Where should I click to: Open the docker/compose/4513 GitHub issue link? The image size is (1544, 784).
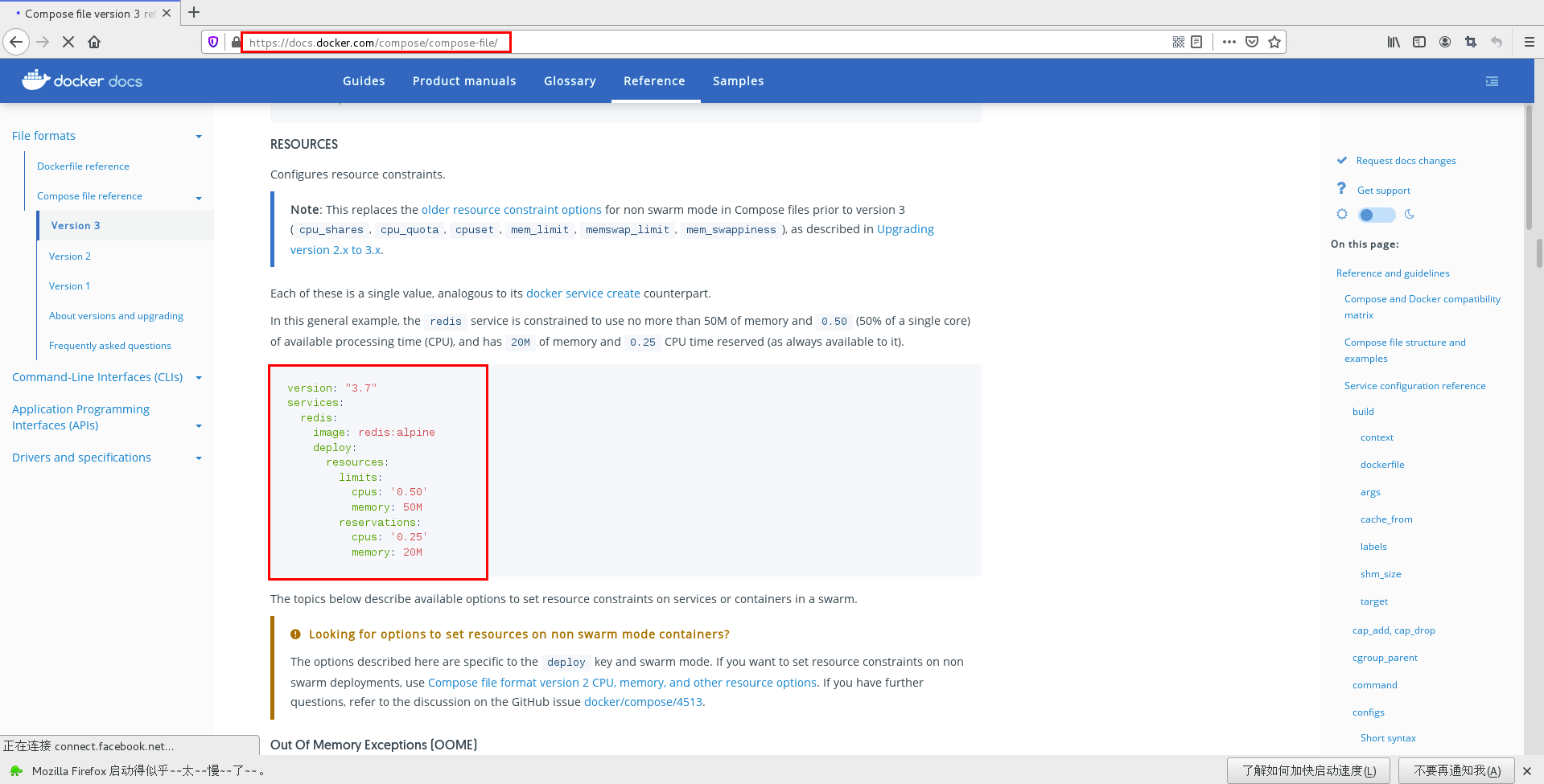[642, 701]
